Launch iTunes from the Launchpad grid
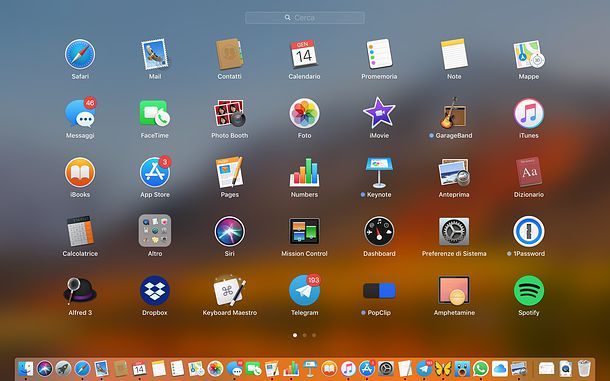 [529, 113]
